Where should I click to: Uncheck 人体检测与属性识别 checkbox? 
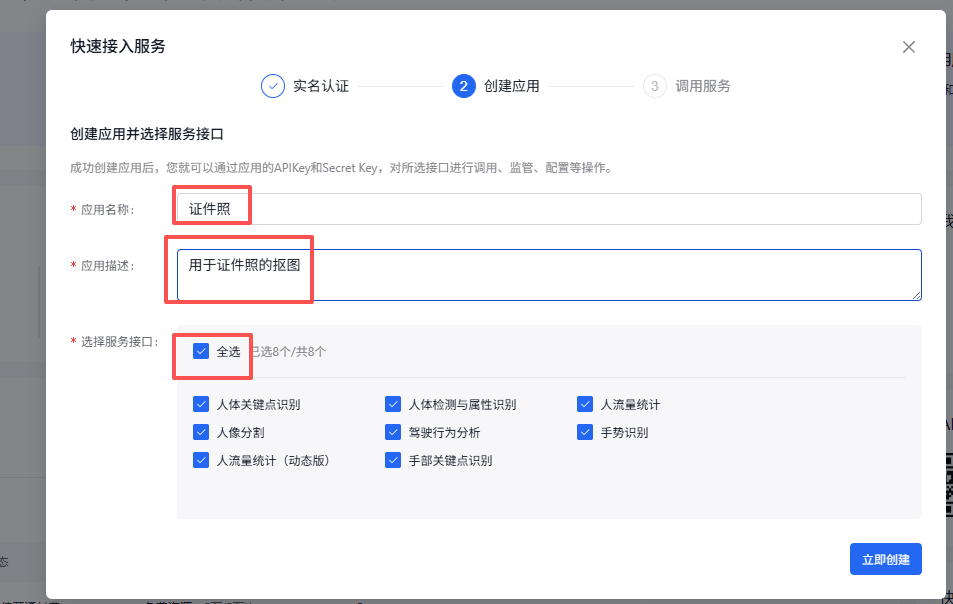click(393, 404)
